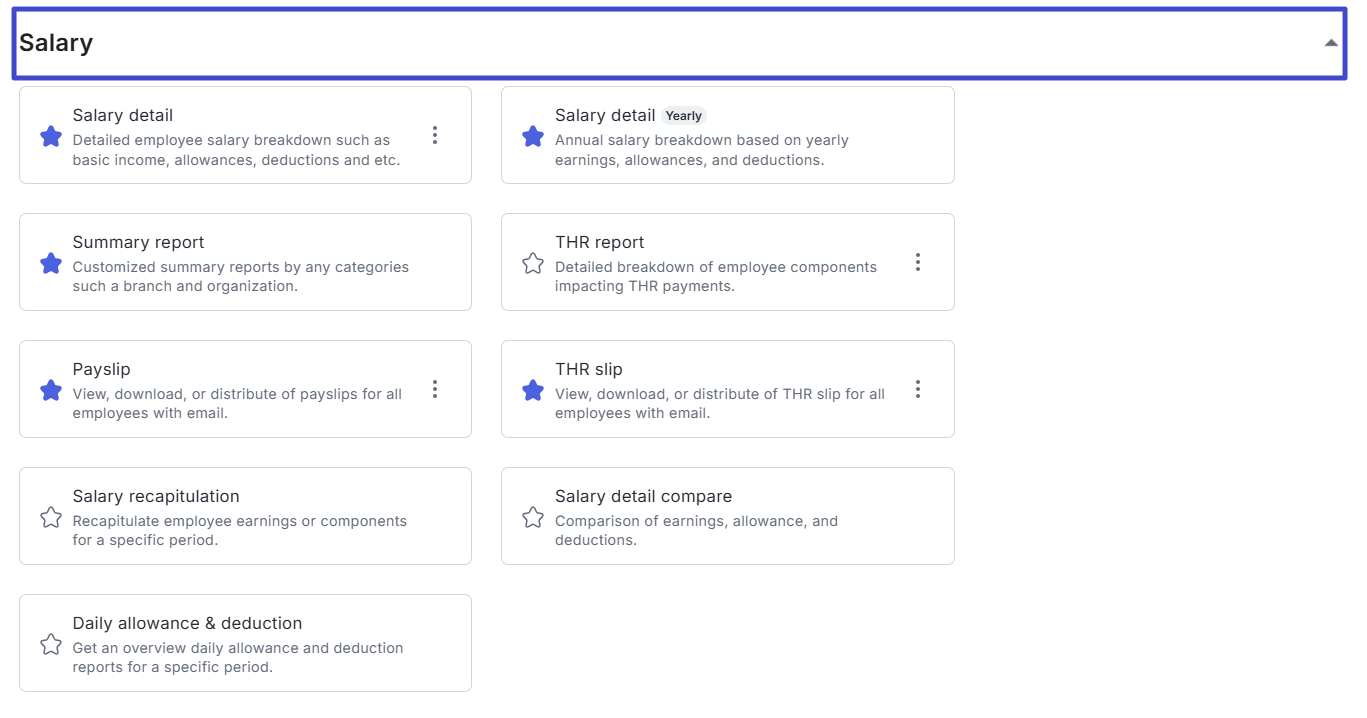This screenshot has height=718, width=1367.
Task: Mark Salary detail compare as favorite
Action: [x=533, y=517]
